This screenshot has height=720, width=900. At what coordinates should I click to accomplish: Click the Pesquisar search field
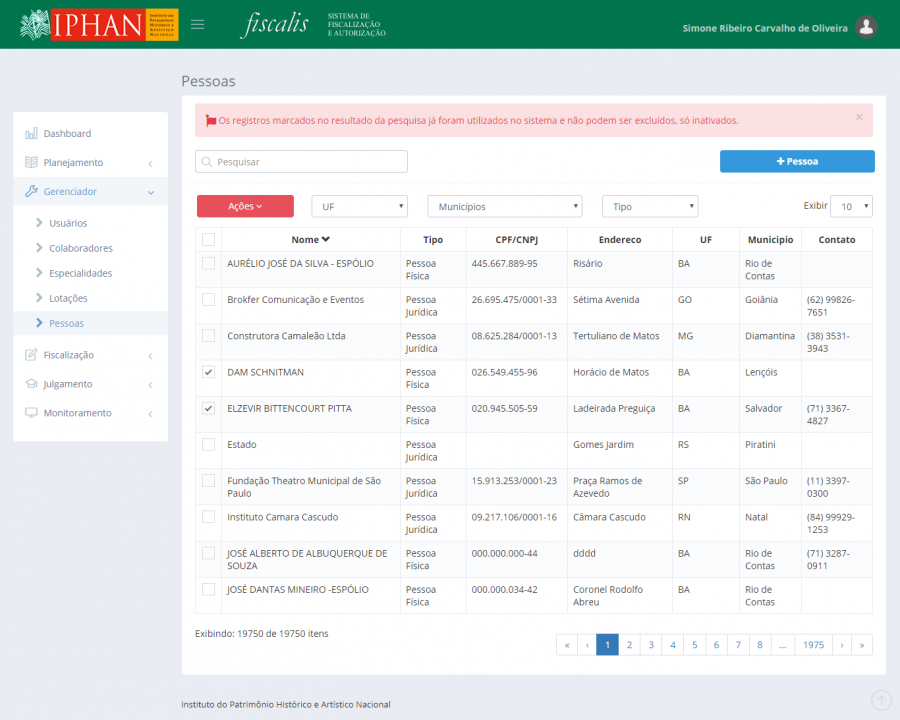302,161
